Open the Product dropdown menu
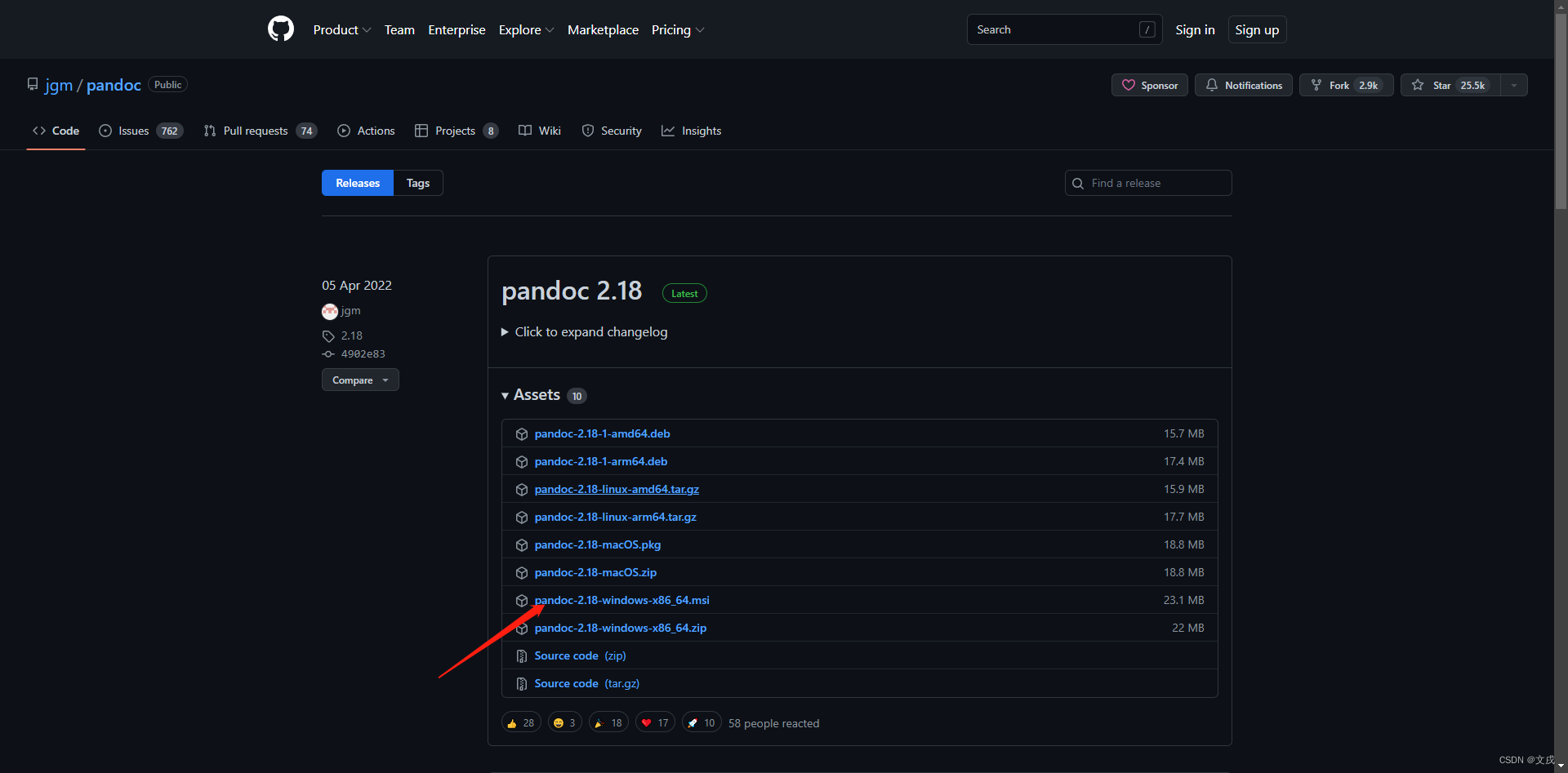Image resolution: width=1568 pixels, height=773 pixels. (x=342, y=29)
